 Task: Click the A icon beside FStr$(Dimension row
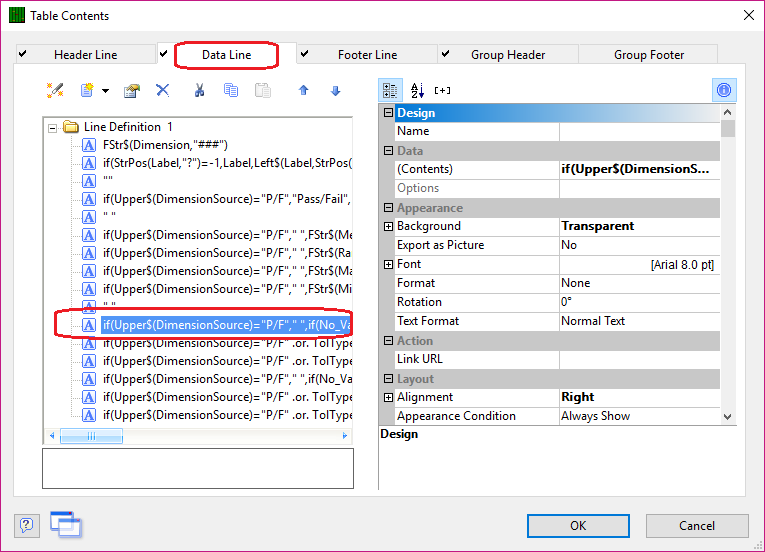tap(89, 145)
